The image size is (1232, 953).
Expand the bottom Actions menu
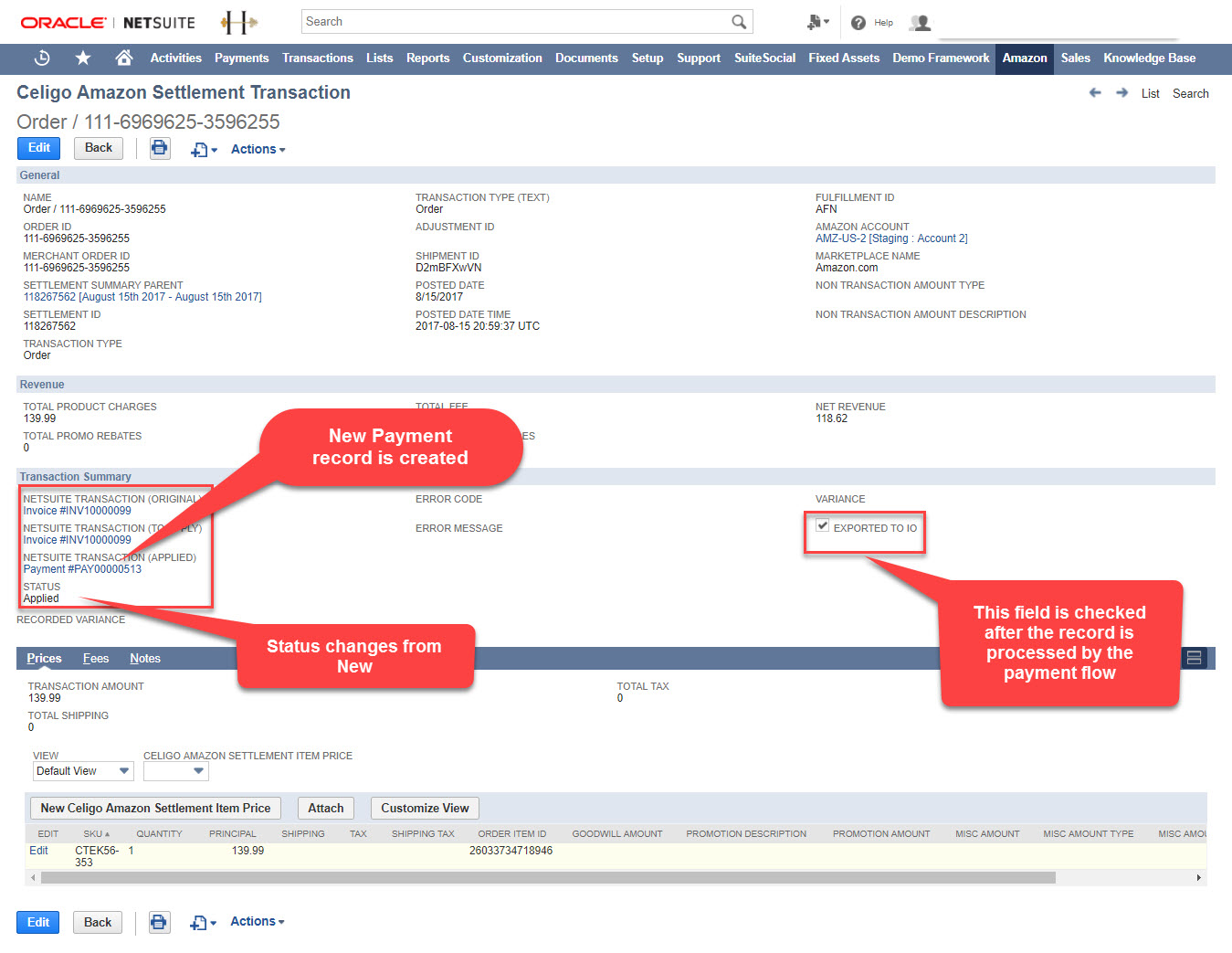[257, 922]
